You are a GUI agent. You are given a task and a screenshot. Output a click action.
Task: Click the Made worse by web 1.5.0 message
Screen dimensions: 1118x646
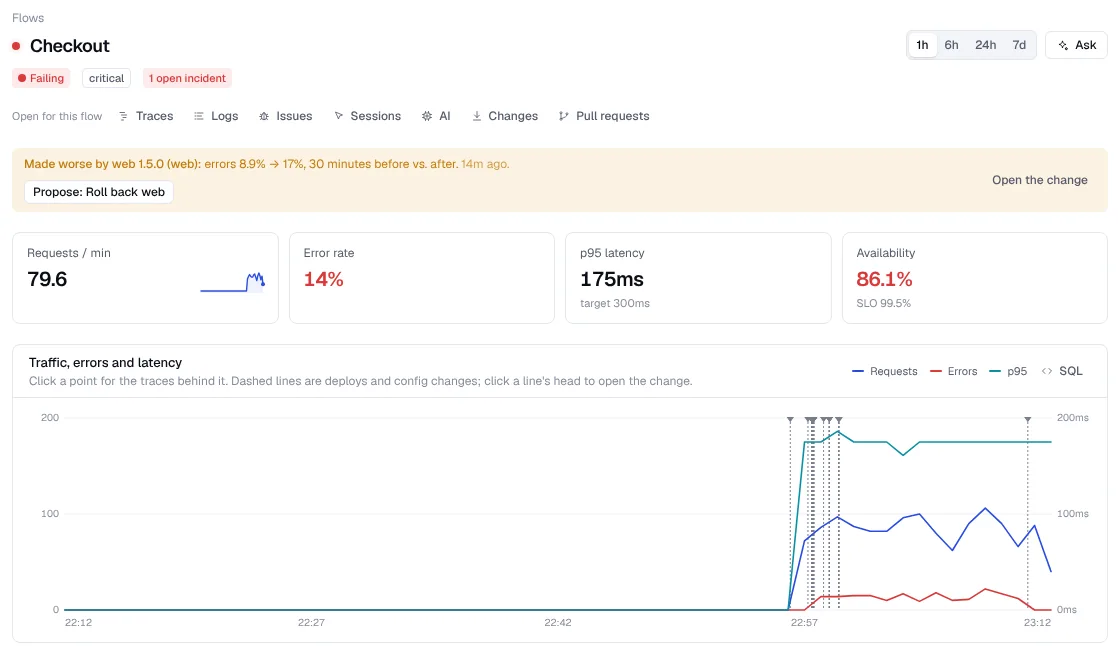pyautogui.click(x=241, y=164)
